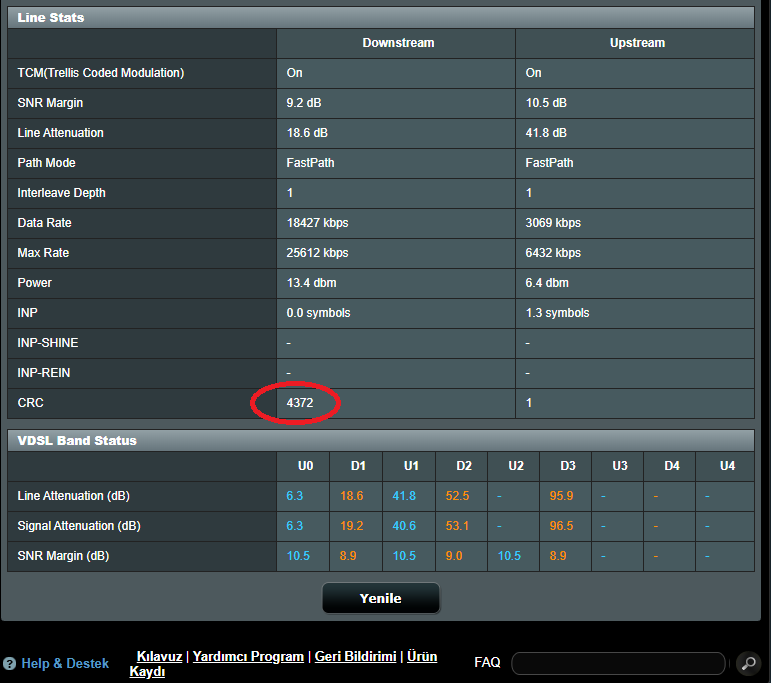Select Downstream Line Attenuation 18.6 dB
This screenshot has height=683, width=771.
point(307,133)
